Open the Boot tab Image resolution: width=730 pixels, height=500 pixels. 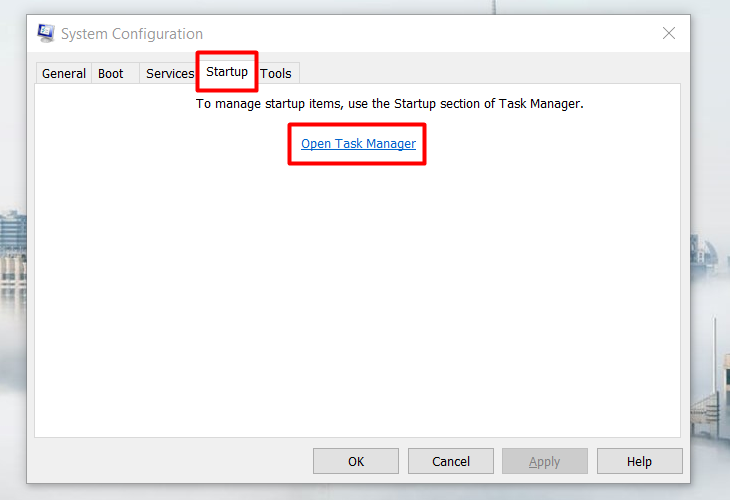click(x=111, y=74)
